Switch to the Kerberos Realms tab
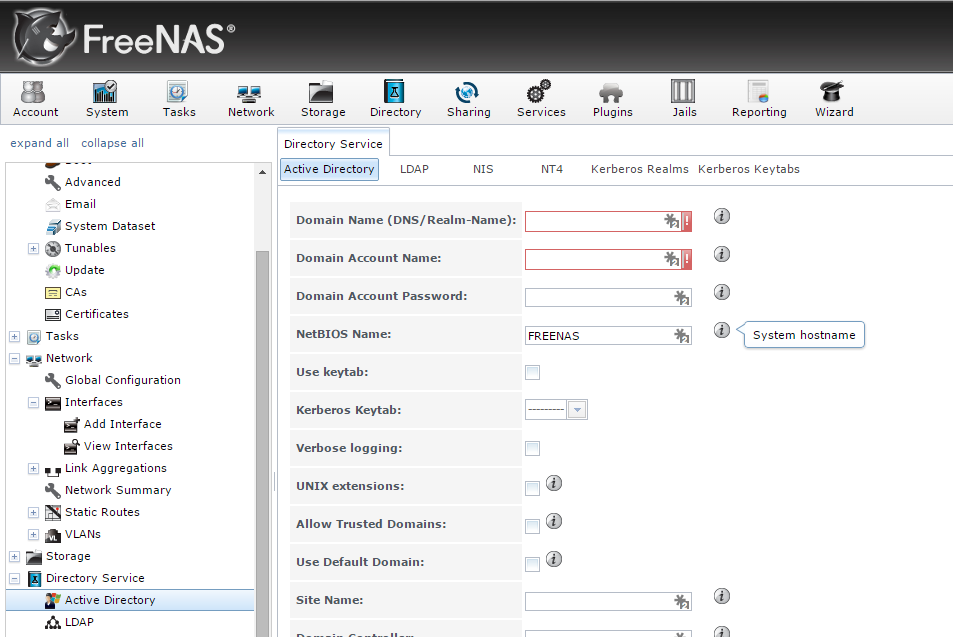953x637 pixels. point(639,169)
